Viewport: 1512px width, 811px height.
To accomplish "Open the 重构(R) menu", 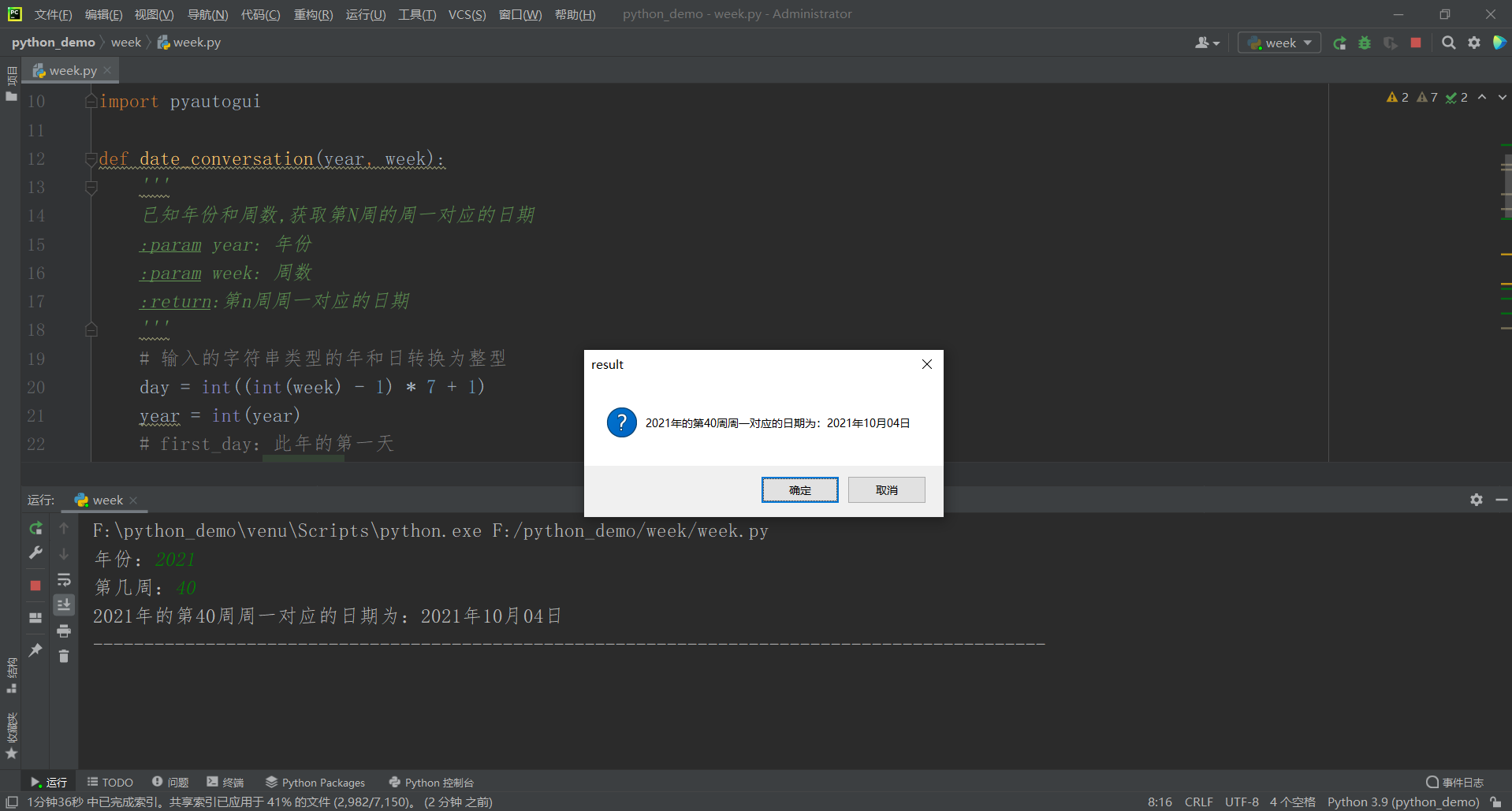I will click(313, 14).
